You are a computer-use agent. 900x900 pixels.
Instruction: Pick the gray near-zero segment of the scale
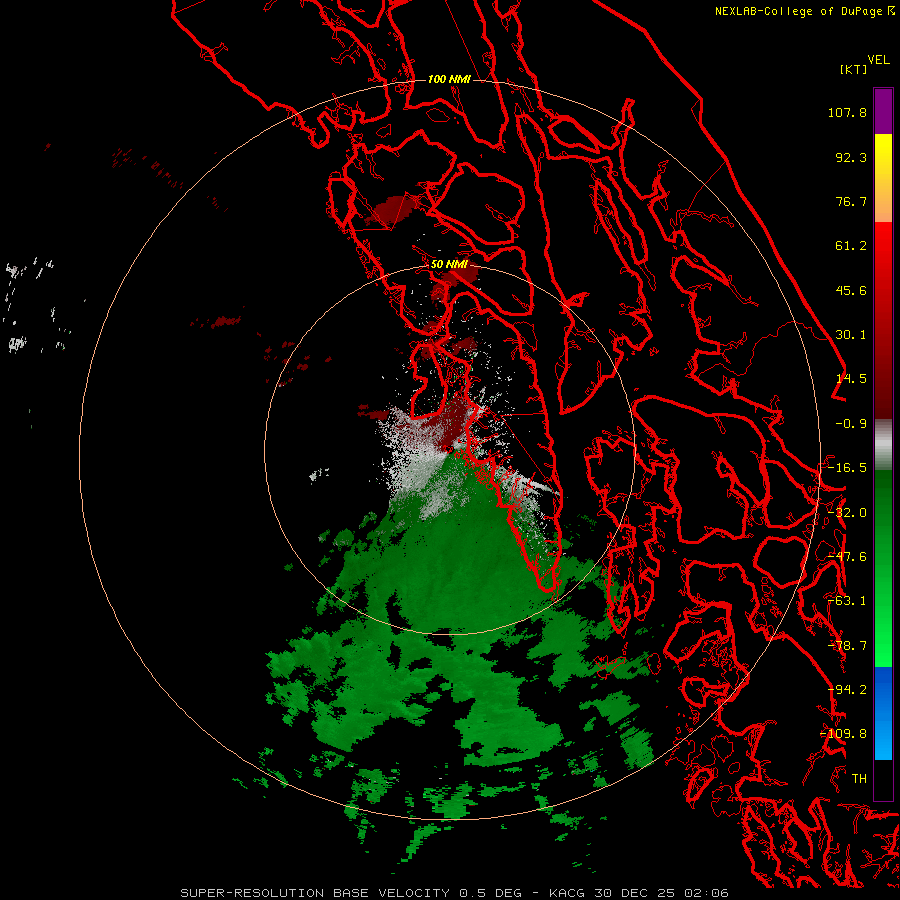coord(883,445)
